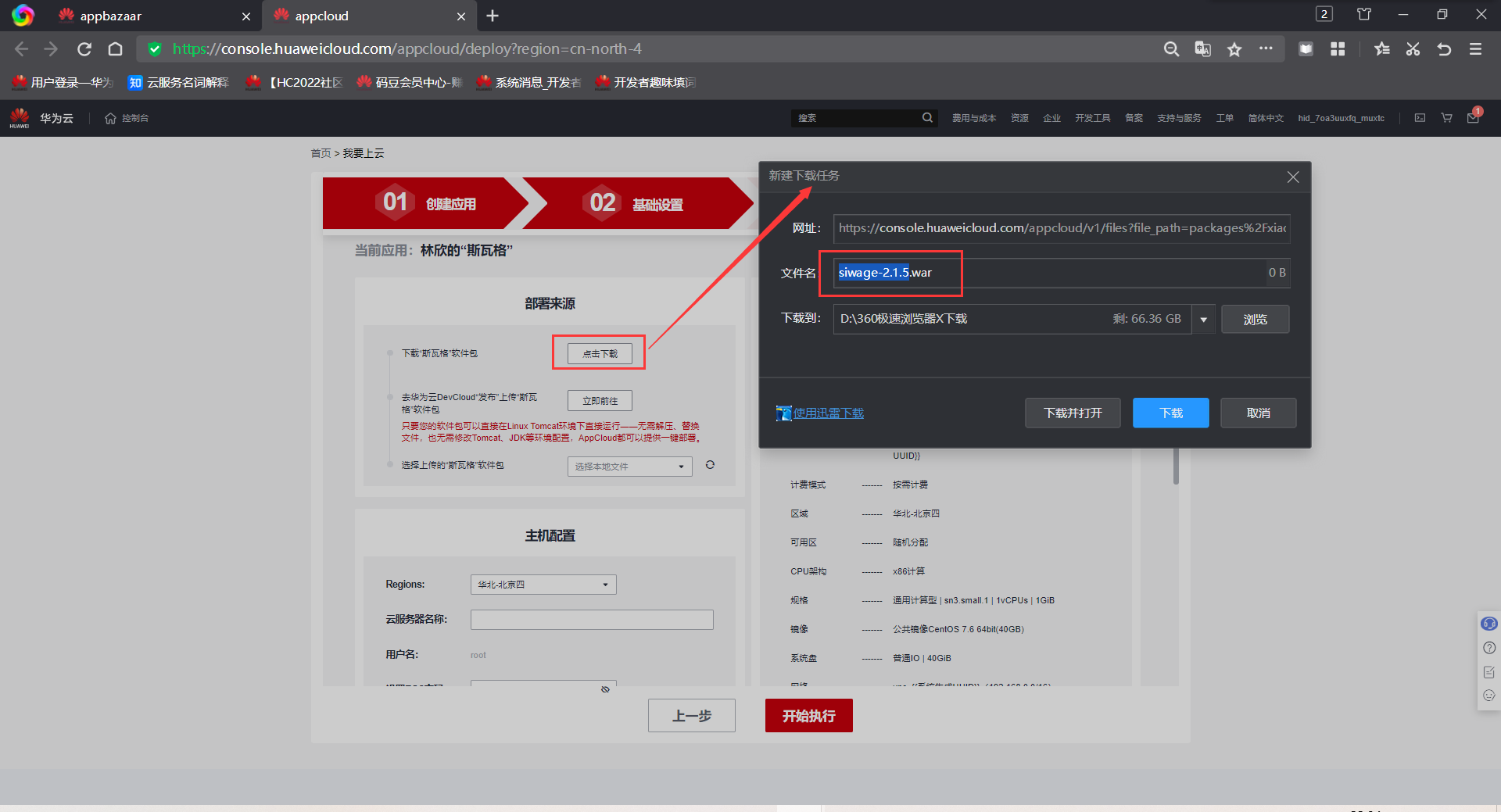This screenshot has height=812, width=1501.
Task: Open the shopping cart icon
Action: 1447,118
